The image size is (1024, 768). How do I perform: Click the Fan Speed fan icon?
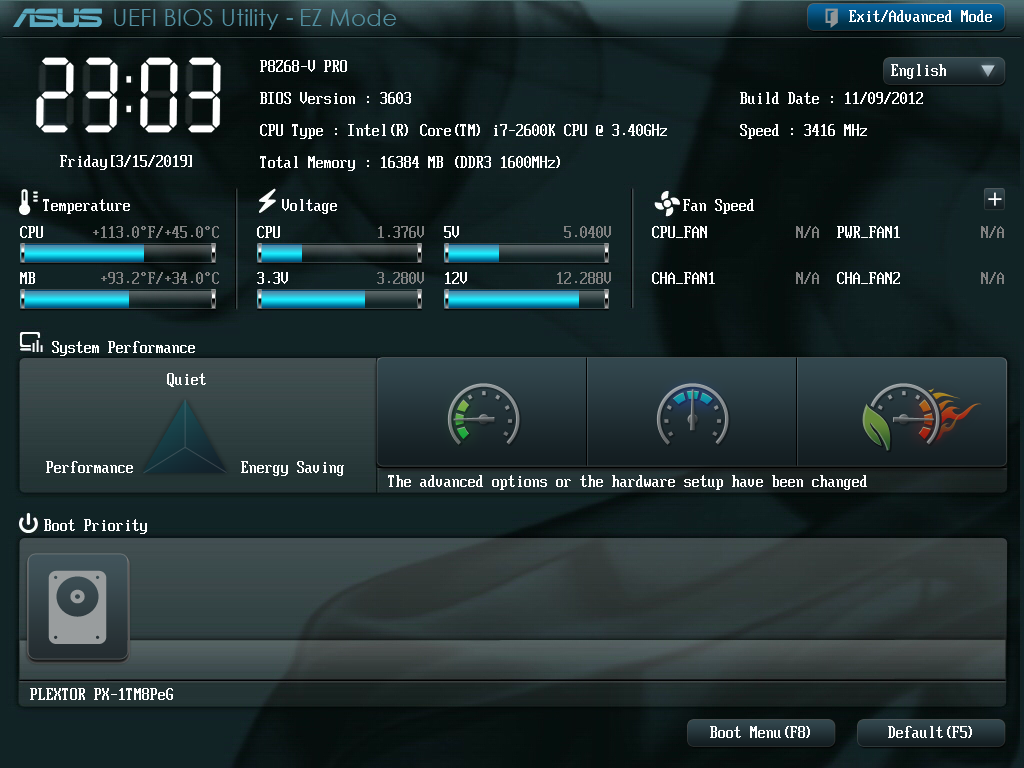(x=666, y=203)
